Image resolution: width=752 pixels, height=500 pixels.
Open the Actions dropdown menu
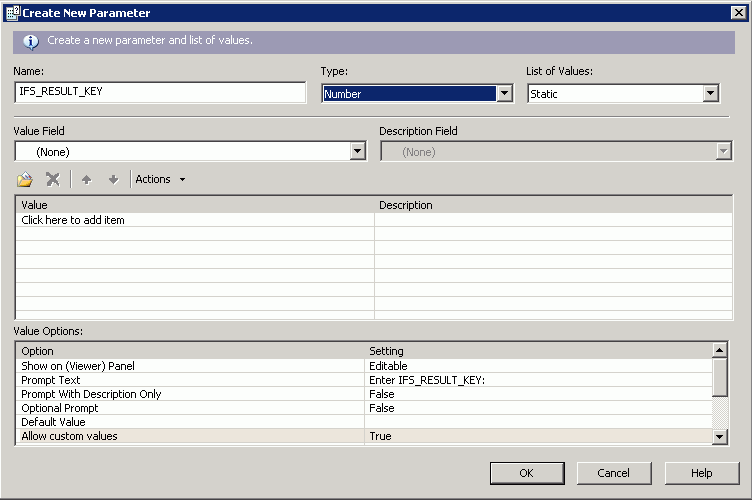[x=160, y=179]
